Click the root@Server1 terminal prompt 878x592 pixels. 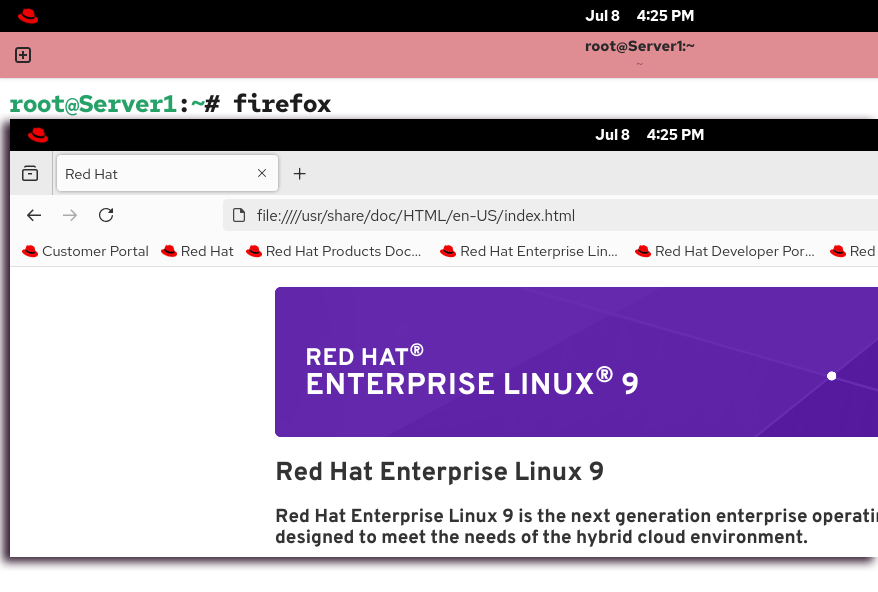(x=115, y=104)
